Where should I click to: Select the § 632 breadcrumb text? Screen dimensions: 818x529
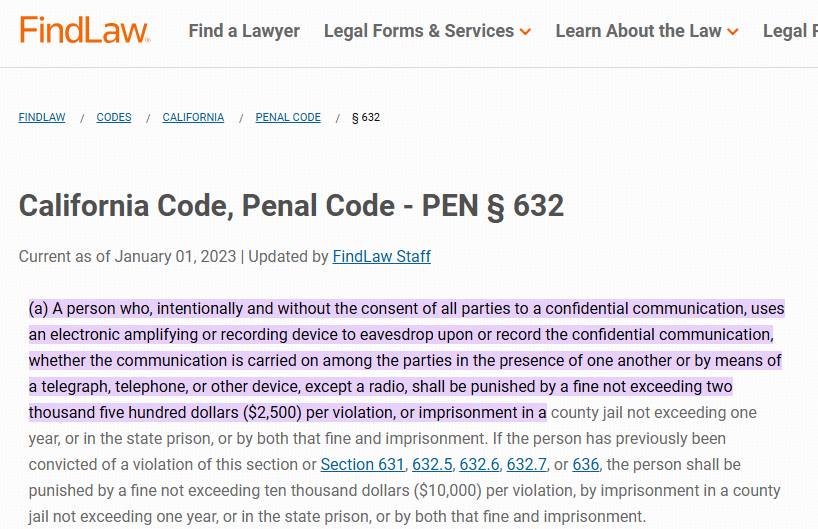[x=366, y=117]
